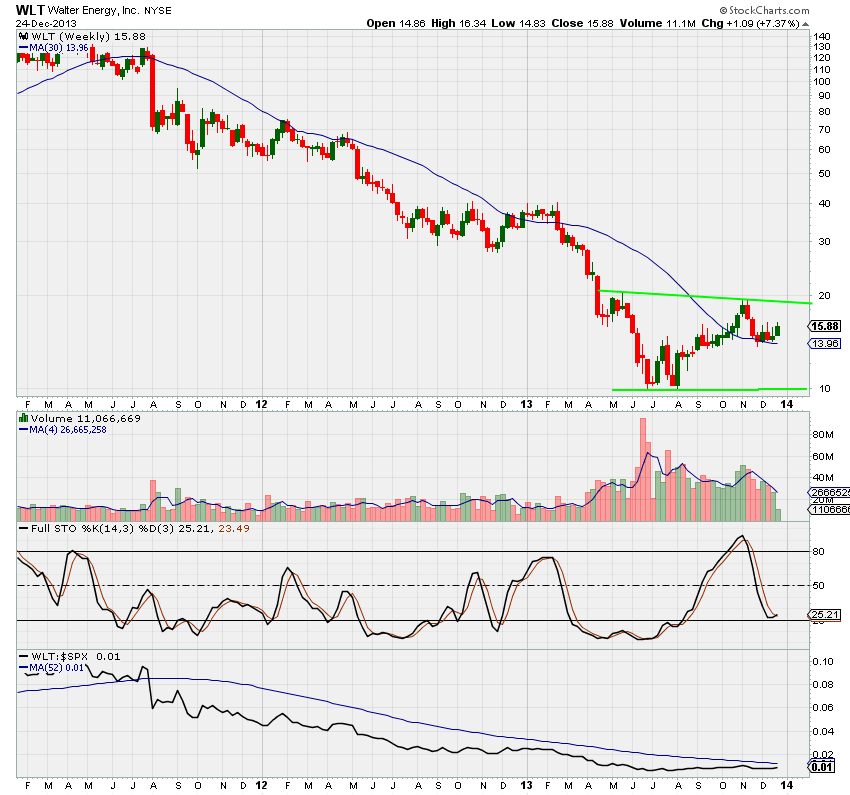Click the '13' year label under the price chart
850x795 pixels.
pos(526,404)
